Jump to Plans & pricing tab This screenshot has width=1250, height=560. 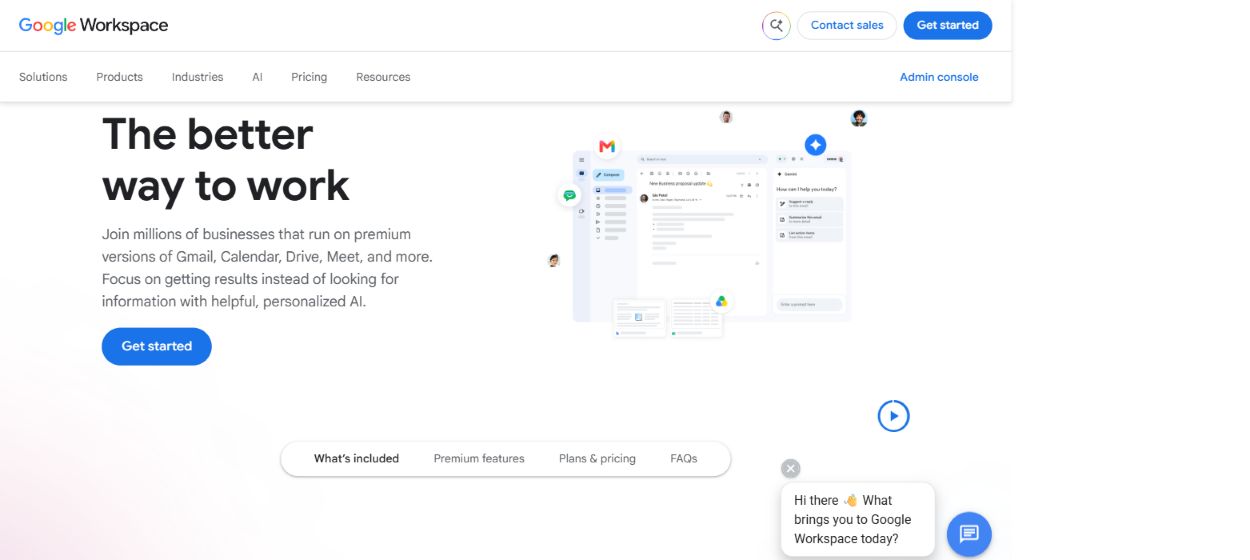597,459
